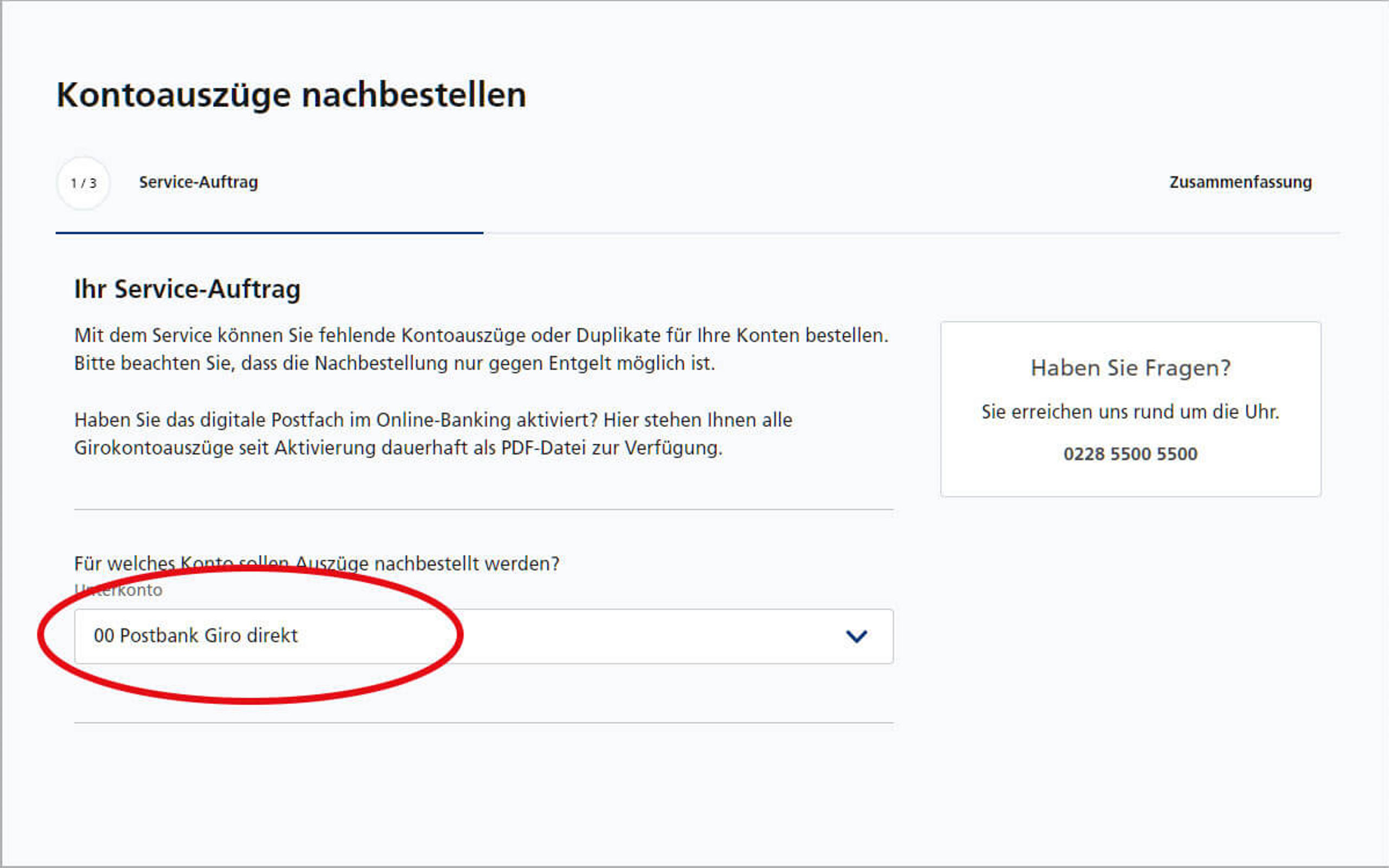This screenshot has height=868, width=1389.
Task: Click the unfilled grey progress bar portion
Action: 912,233
